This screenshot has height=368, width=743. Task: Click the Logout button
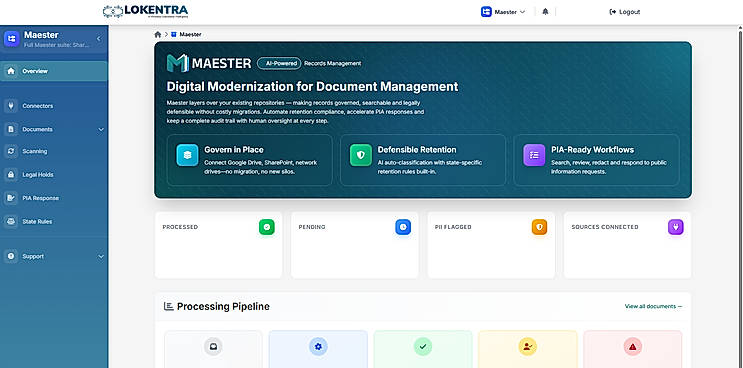tap(625, 12)
